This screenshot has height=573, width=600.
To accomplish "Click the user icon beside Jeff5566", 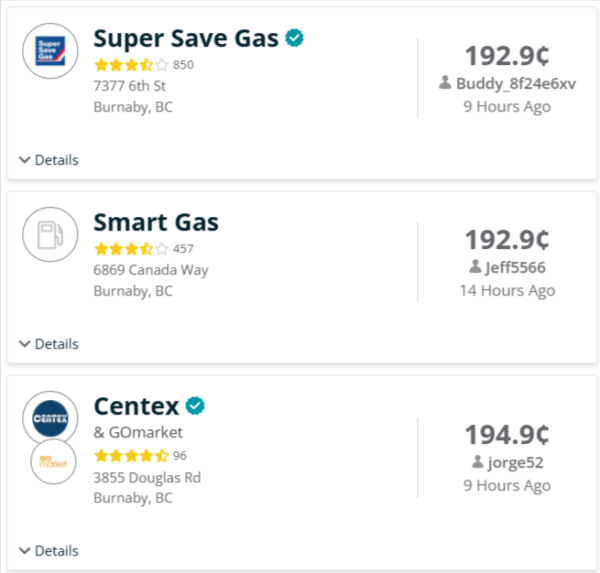I will [x=475, y=267].
